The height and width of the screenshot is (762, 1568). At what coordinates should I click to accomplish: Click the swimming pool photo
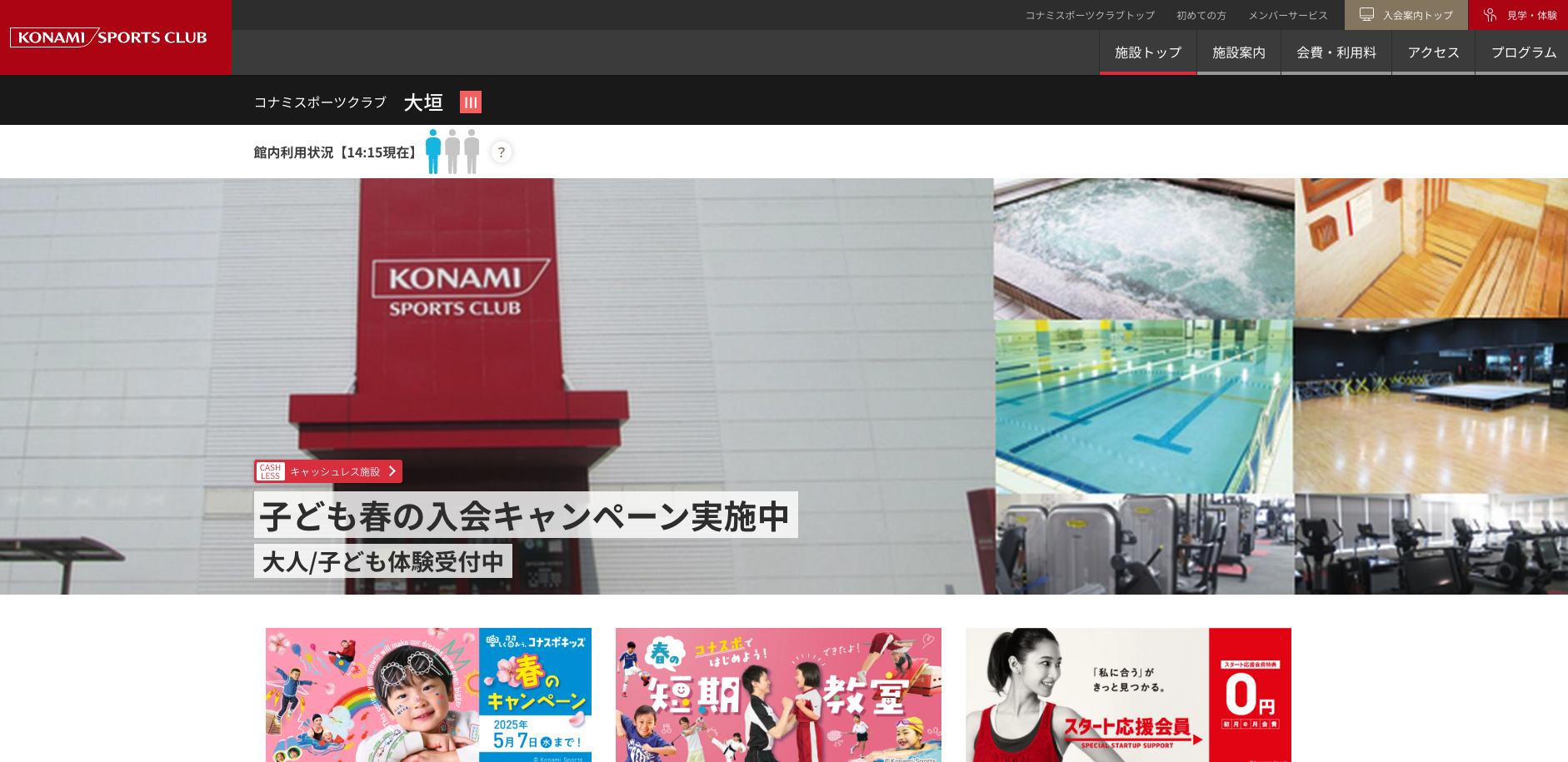point(1144,406)
